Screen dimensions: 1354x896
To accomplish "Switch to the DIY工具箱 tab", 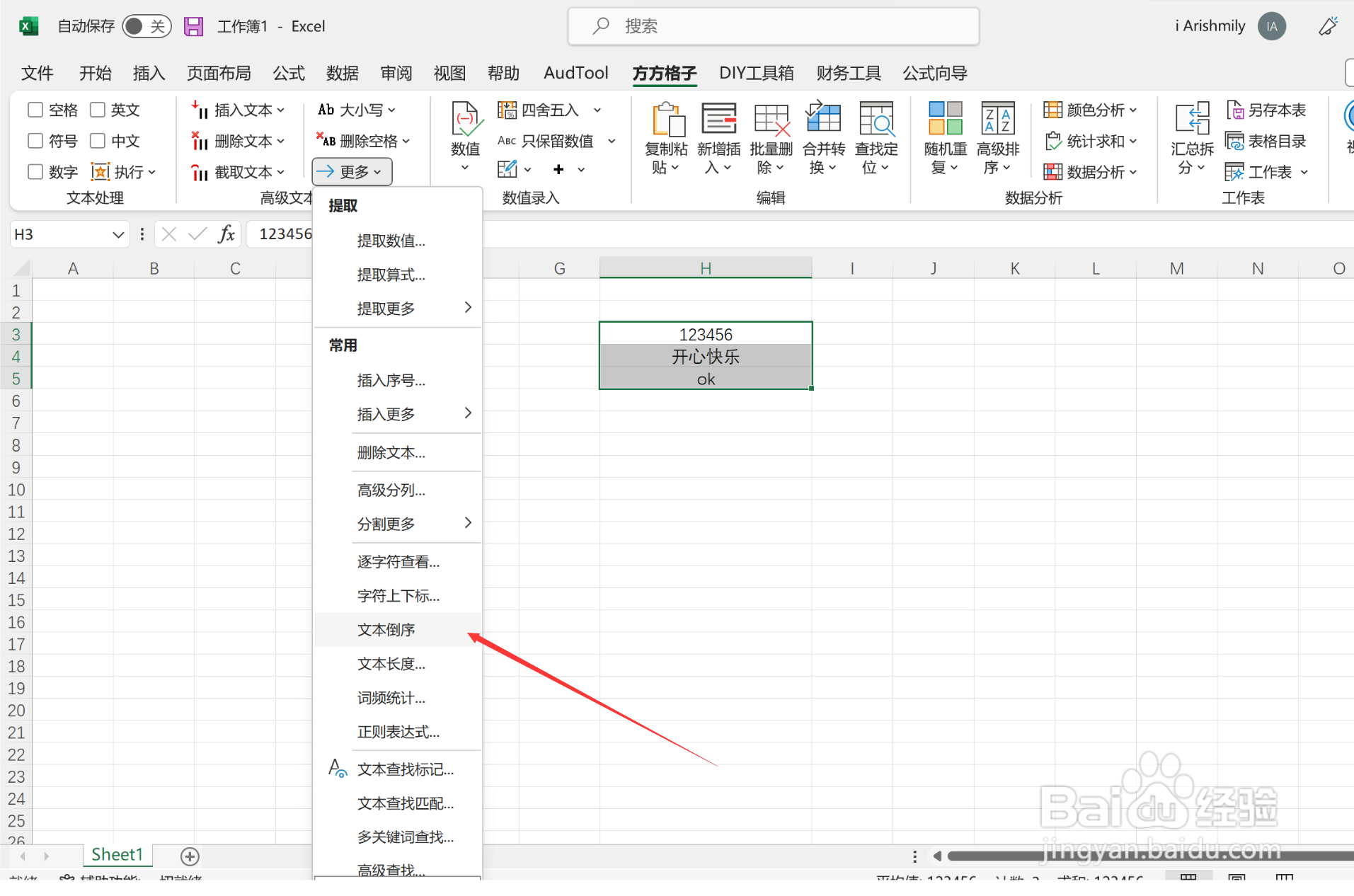I will coord(756,73).
